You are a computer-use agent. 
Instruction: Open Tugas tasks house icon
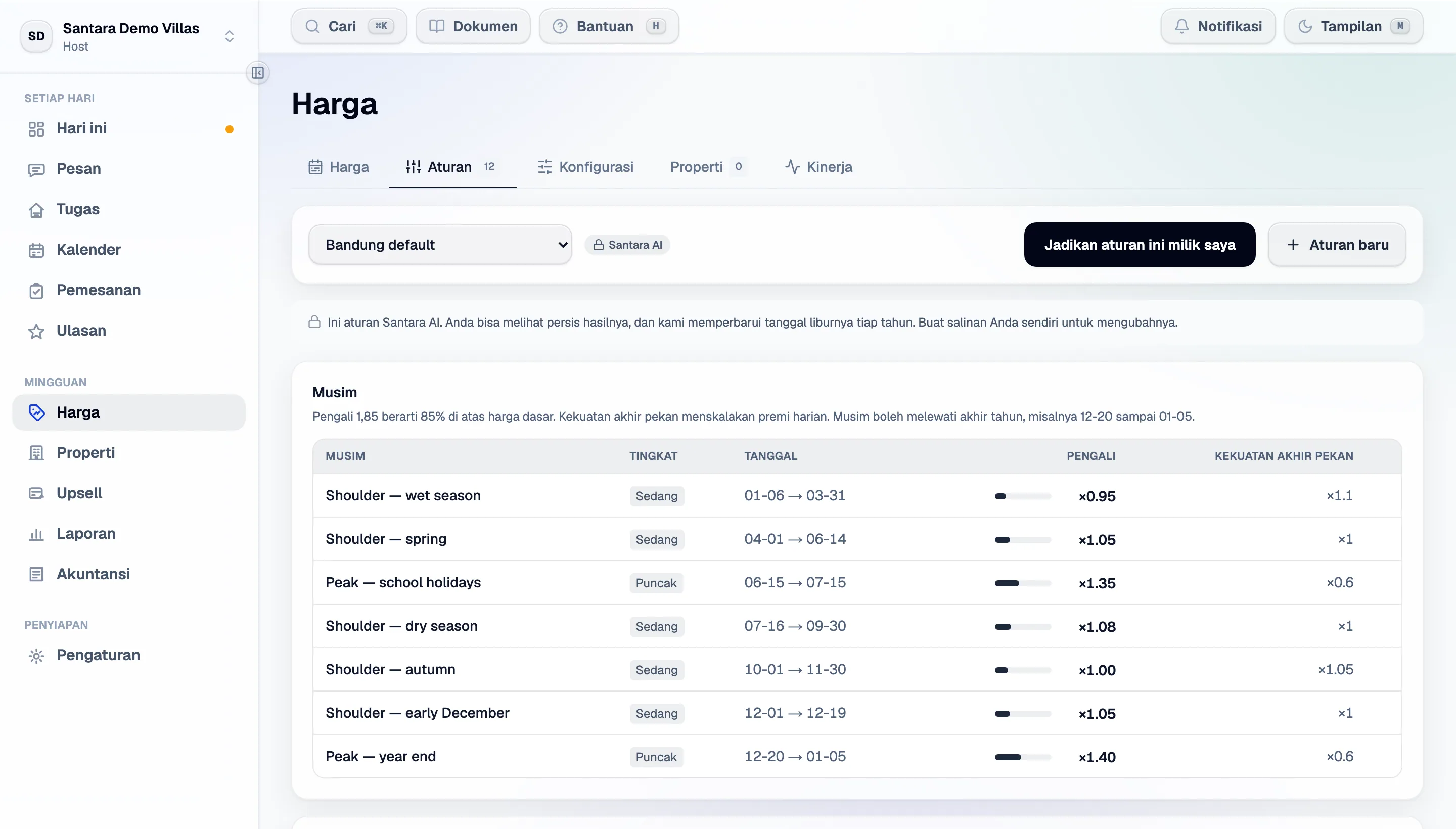click(36, 210)
